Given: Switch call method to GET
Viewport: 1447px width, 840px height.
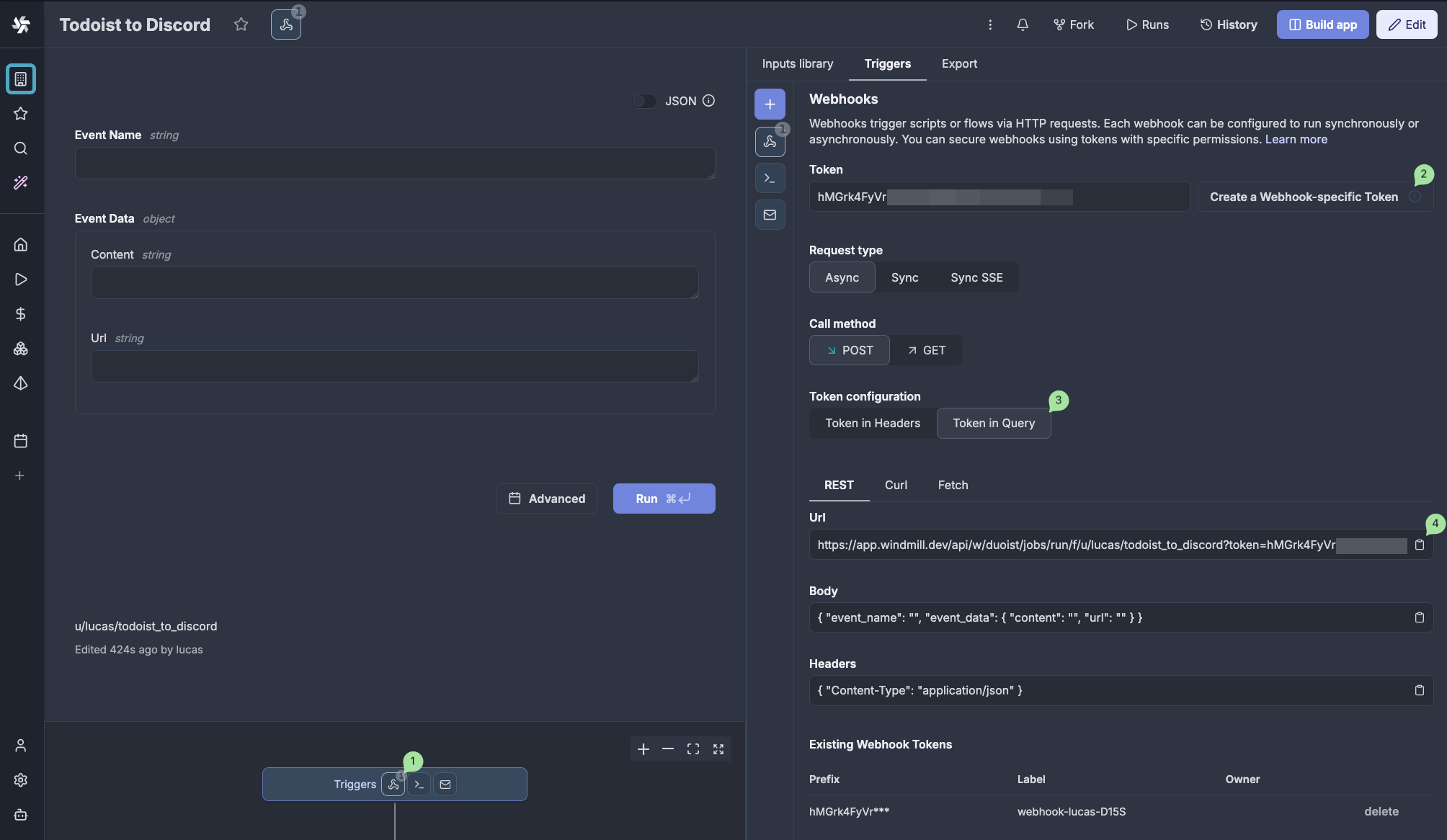Looking at the screenshot, I should [927, 350].
